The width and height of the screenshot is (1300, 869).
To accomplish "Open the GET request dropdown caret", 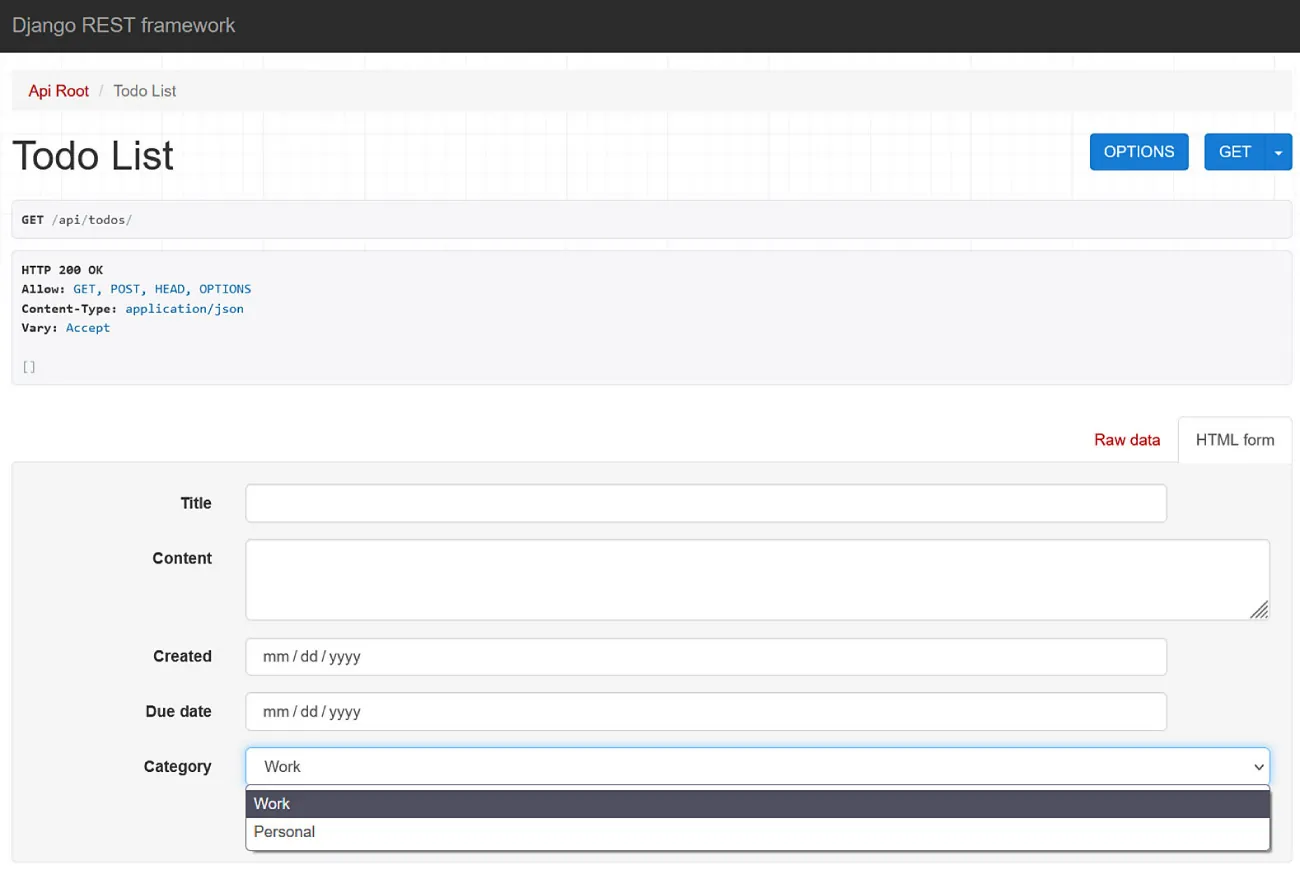I will click(x=1278, y=151).
